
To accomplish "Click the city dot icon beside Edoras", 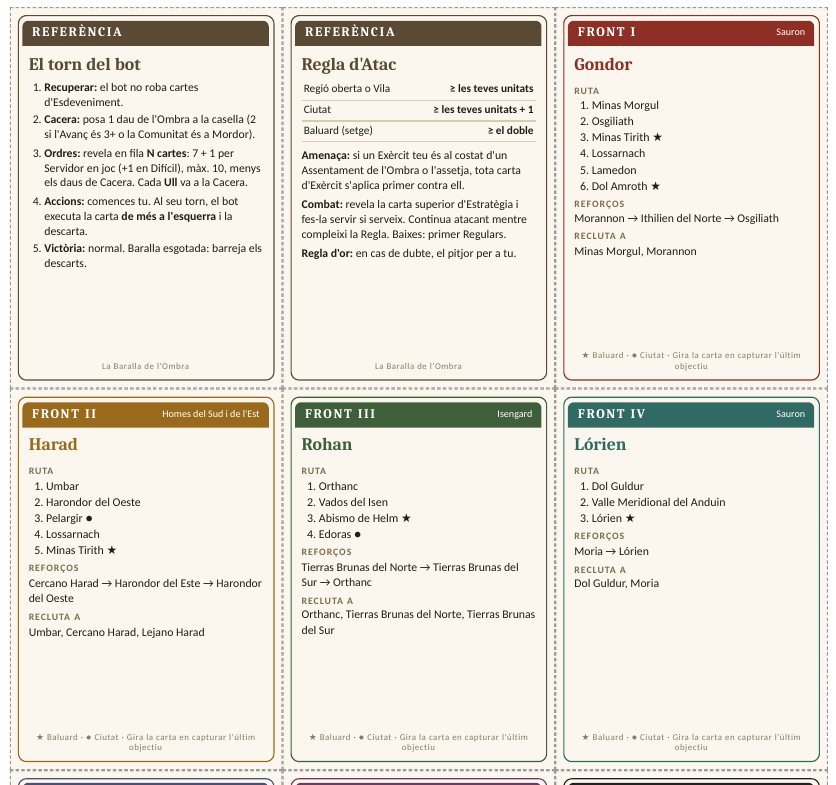I will click(x=357, y=534).
